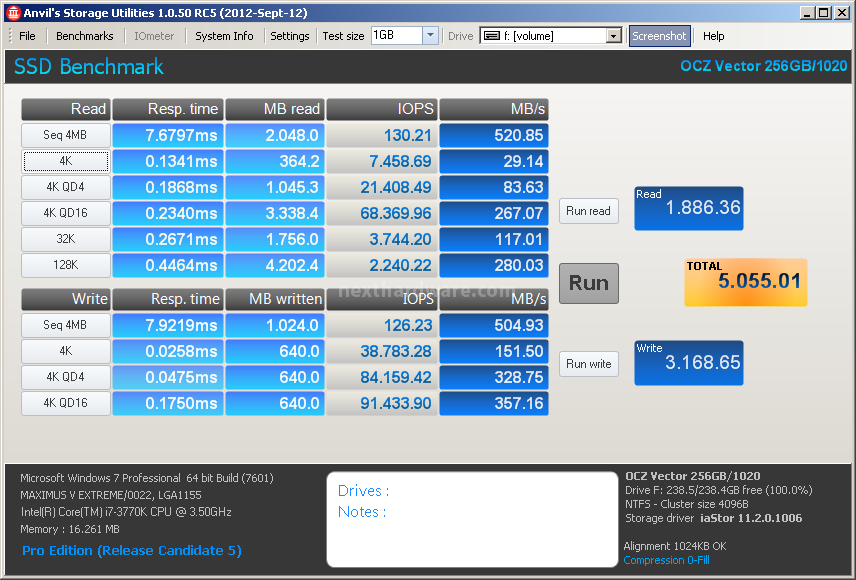Viewport: 856px width, 580px height.
Task: Click inside the Drives/Notes text box
Action: click(x=472, y=519)
